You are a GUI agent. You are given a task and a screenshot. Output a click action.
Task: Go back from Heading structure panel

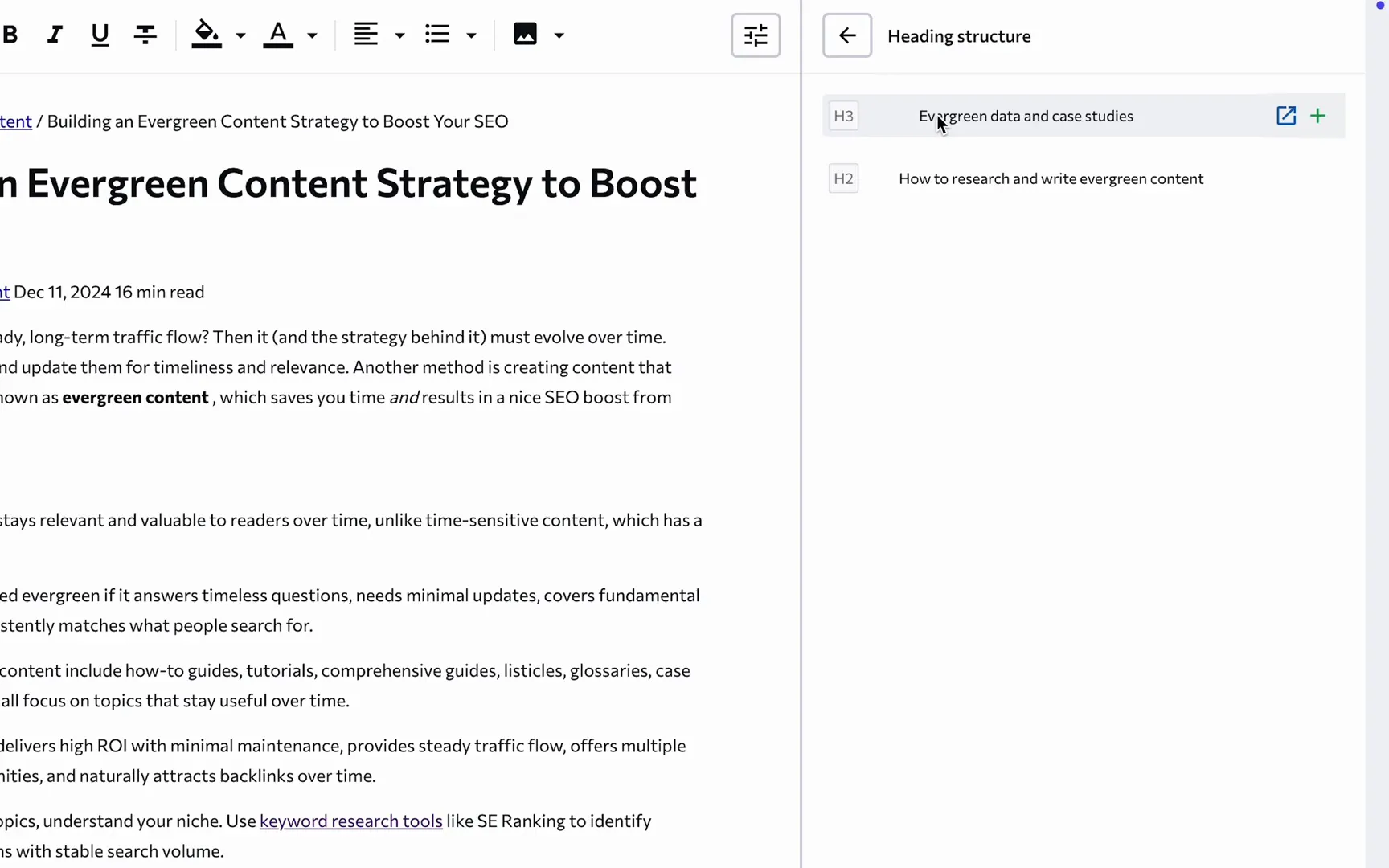[x=846, y=35]
